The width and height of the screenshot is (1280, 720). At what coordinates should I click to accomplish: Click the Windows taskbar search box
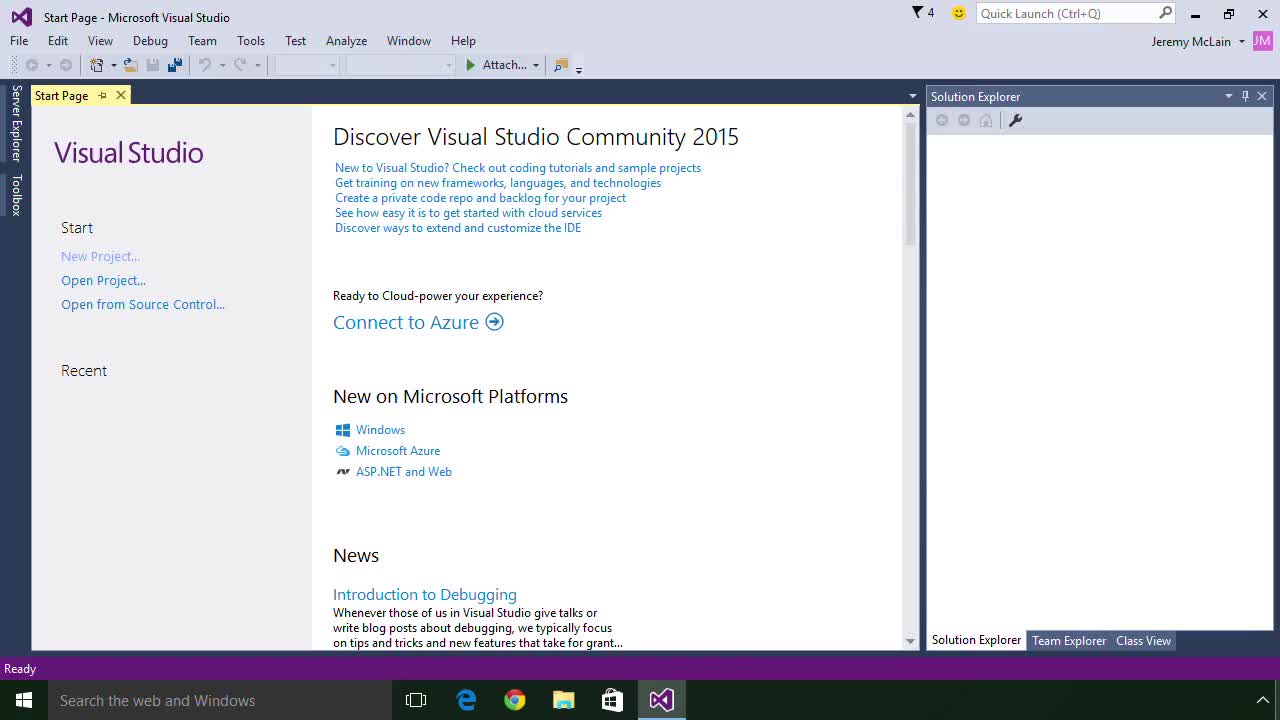[220, 700]
